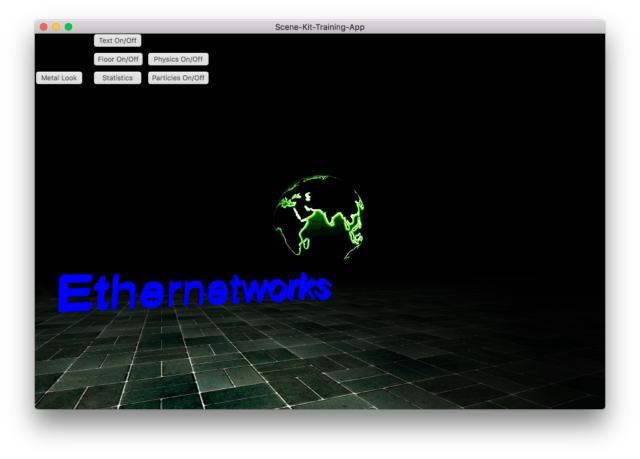Show the scene Statistics

[118, 77]
